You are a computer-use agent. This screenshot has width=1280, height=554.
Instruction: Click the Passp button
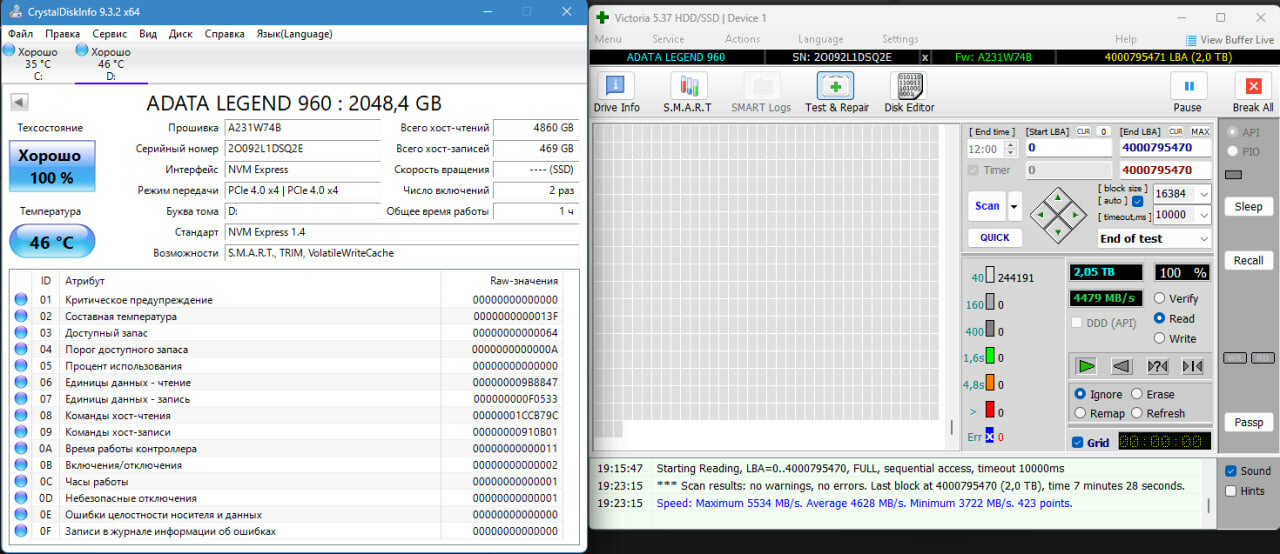pyautogui.click(x=1248, y=422)
